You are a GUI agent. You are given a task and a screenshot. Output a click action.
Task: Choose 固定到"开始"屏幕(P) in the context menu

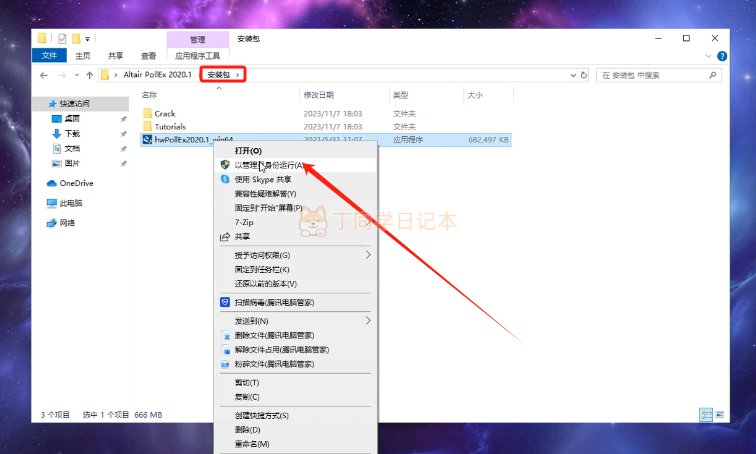[295, 208]
